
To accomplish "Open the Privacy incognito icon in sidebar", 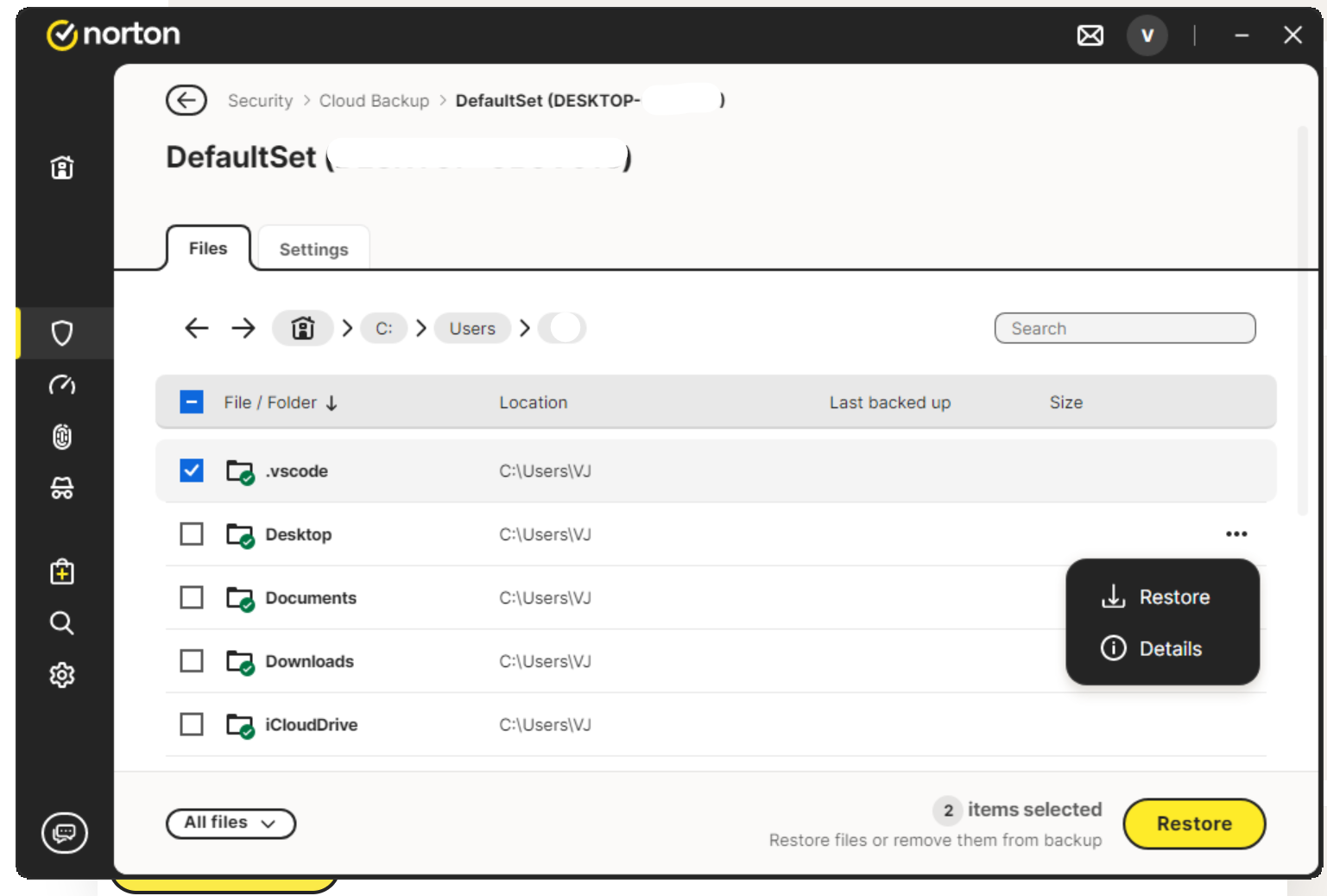I will [62, 489].
